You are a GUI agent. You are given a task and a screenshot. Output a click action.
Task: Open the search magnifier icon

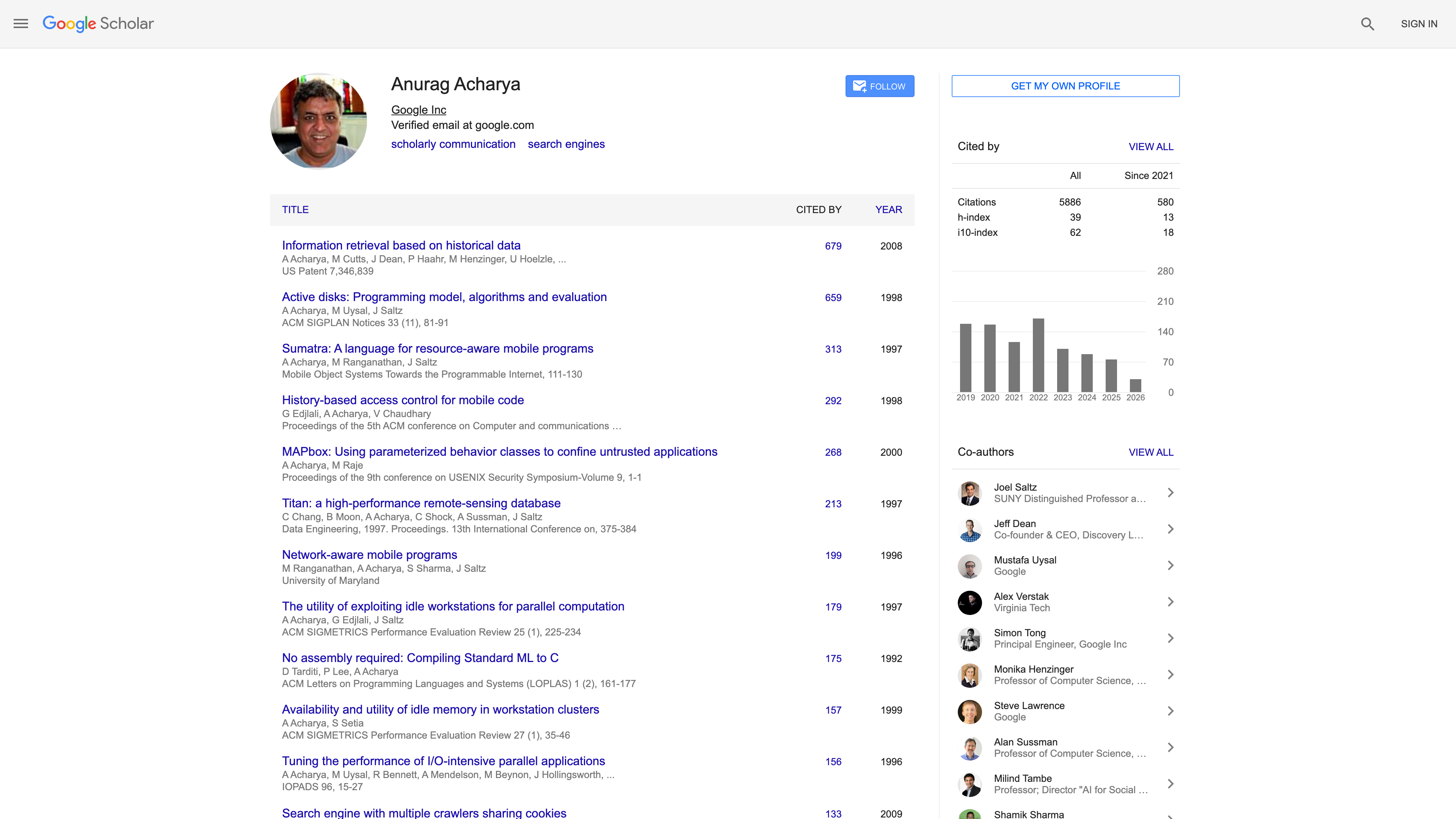click(1367, 24)
